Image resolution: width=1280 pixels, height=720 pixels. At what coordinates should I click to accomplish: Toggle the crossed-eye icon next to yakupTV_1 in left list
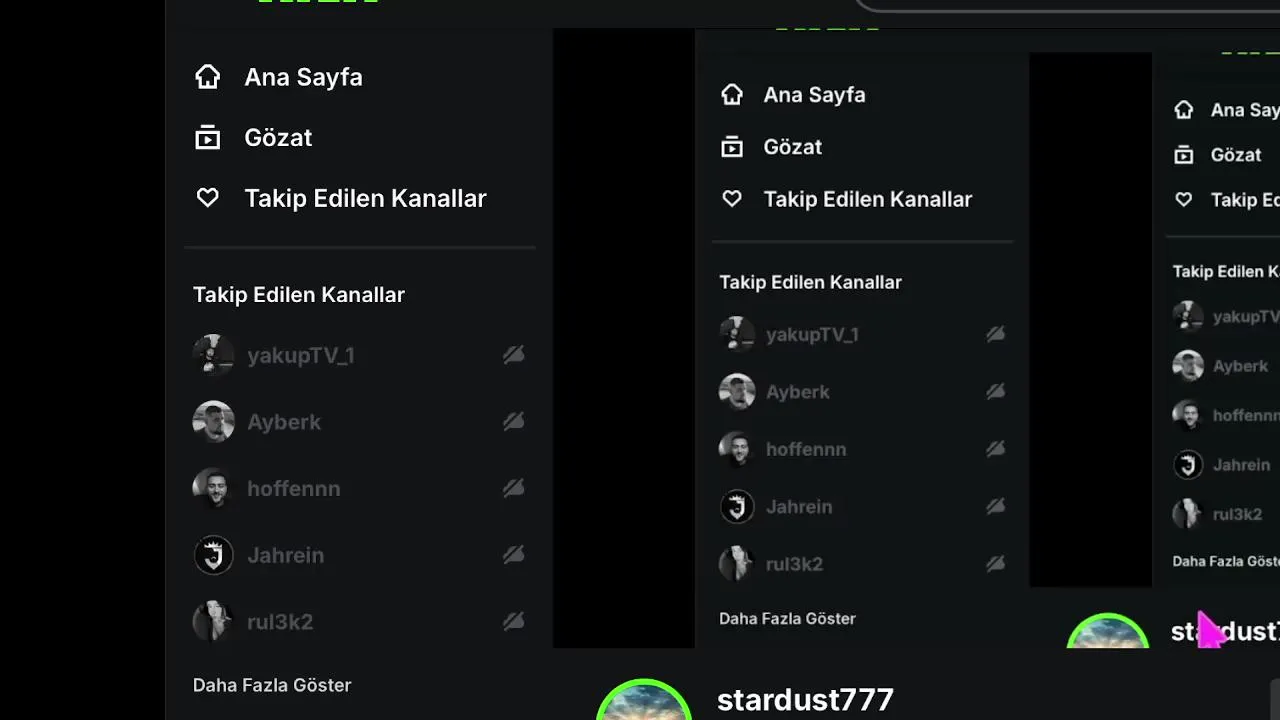pyautogui.click(x=513, y=355)
